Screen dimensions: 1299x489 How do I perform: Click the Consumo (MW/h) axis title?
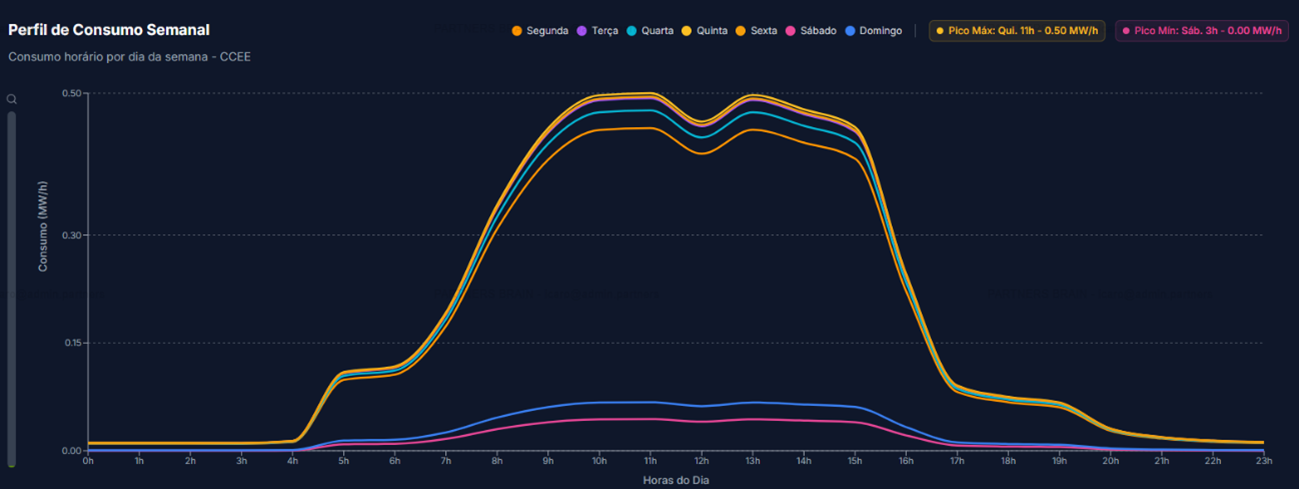tap(43, 227)
